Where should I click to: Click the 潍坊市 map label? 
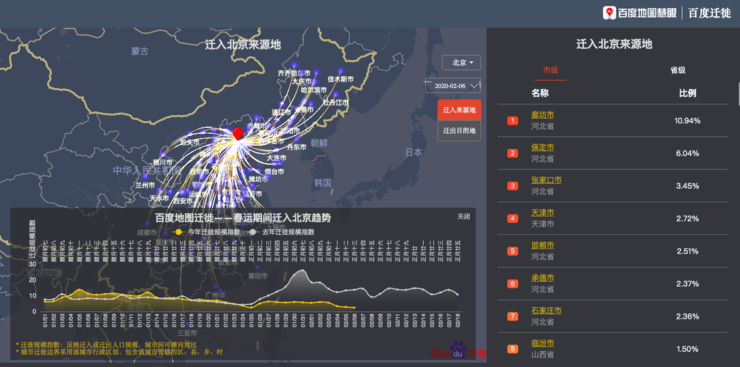point(258,179)
